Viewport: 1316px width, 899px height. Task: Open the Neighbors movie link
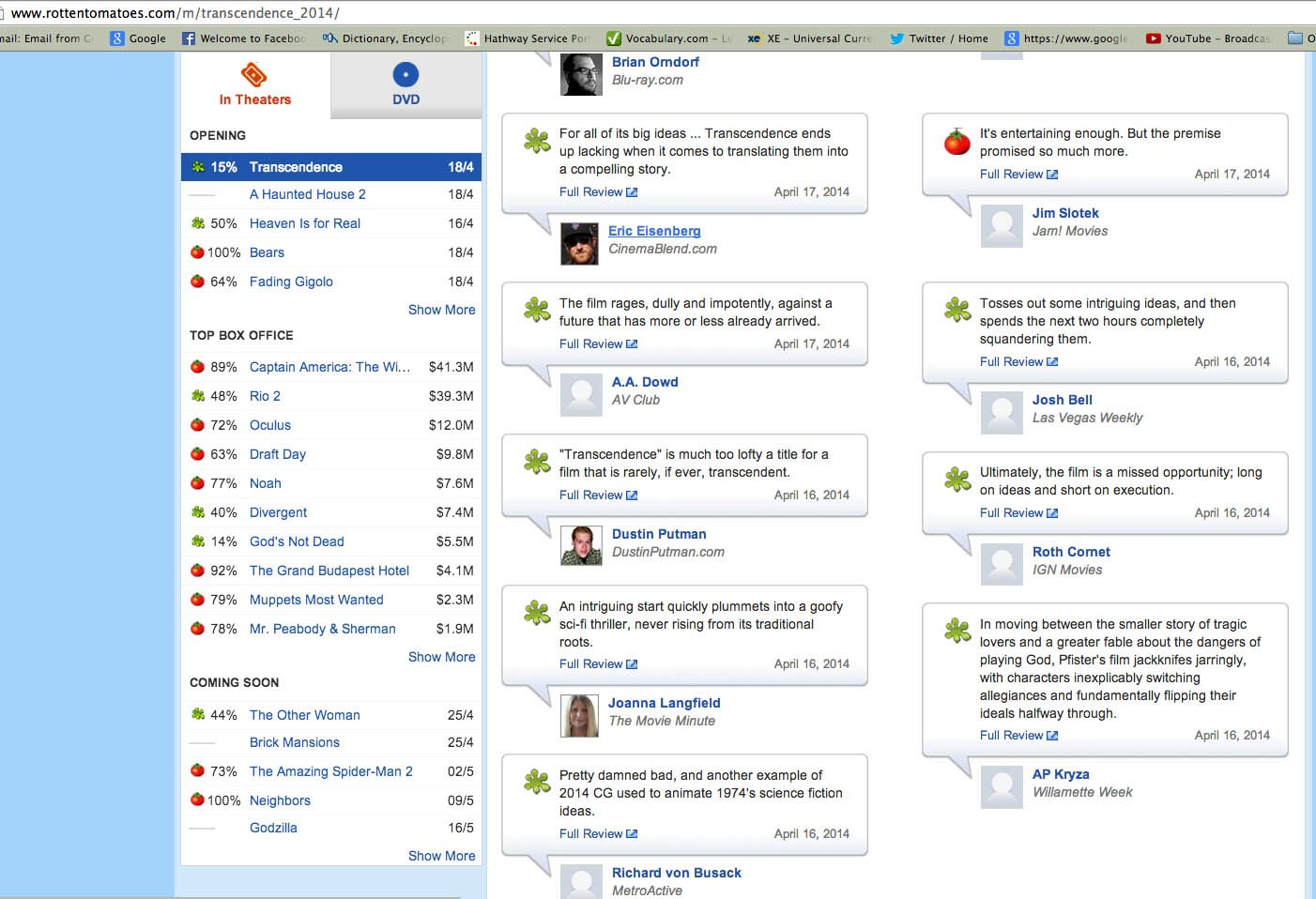tap(280, 800)
